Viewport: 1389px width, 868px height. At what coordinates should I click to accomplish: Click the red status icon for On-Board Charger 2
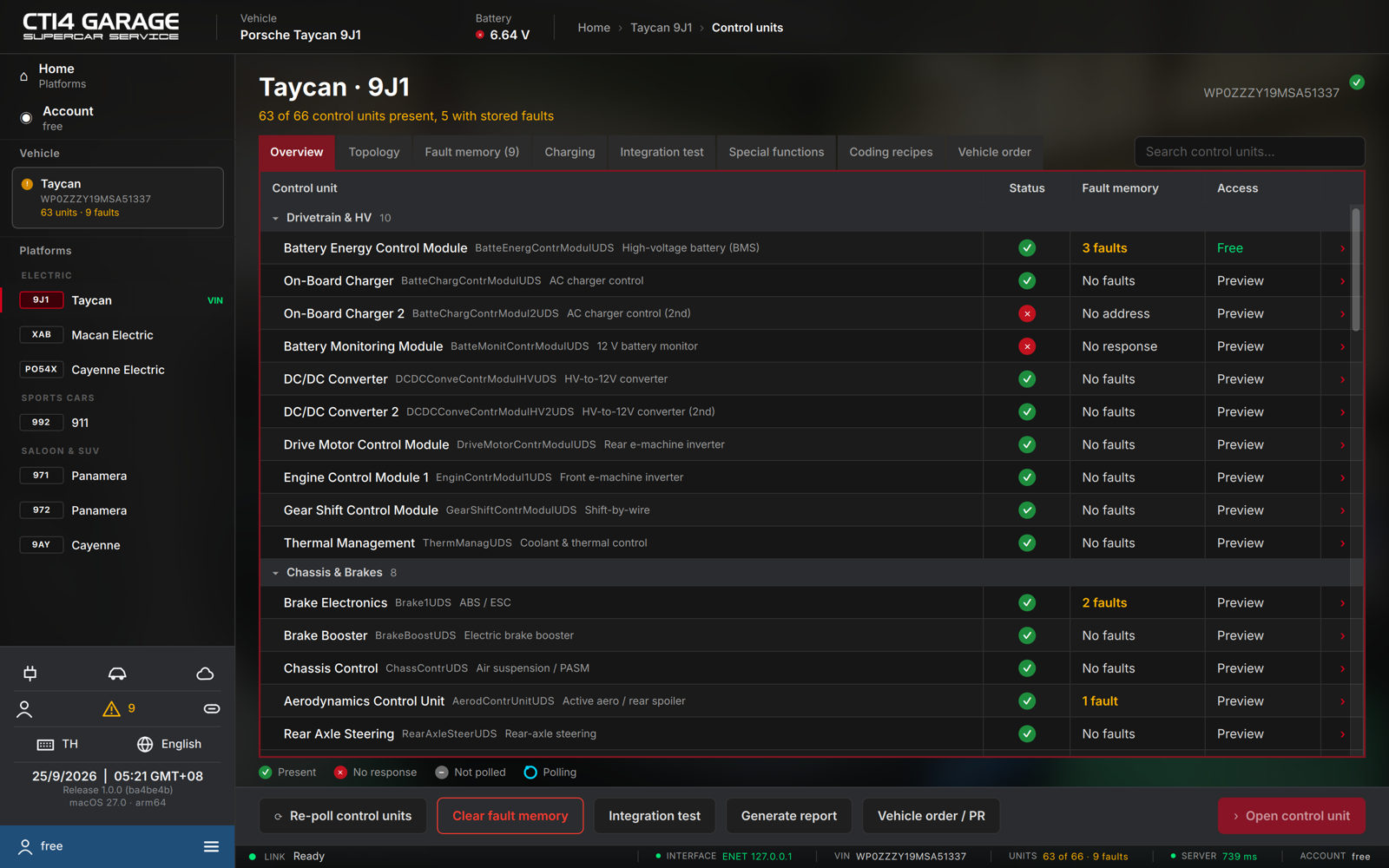coord(1027,313)
